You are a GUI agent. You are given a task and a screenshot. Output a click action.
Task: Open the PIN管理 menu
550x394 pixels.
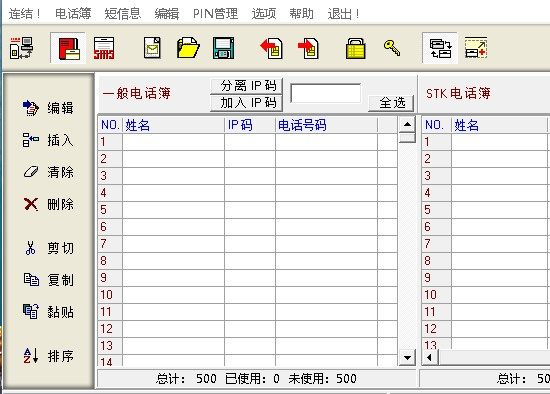click(215, 14)
